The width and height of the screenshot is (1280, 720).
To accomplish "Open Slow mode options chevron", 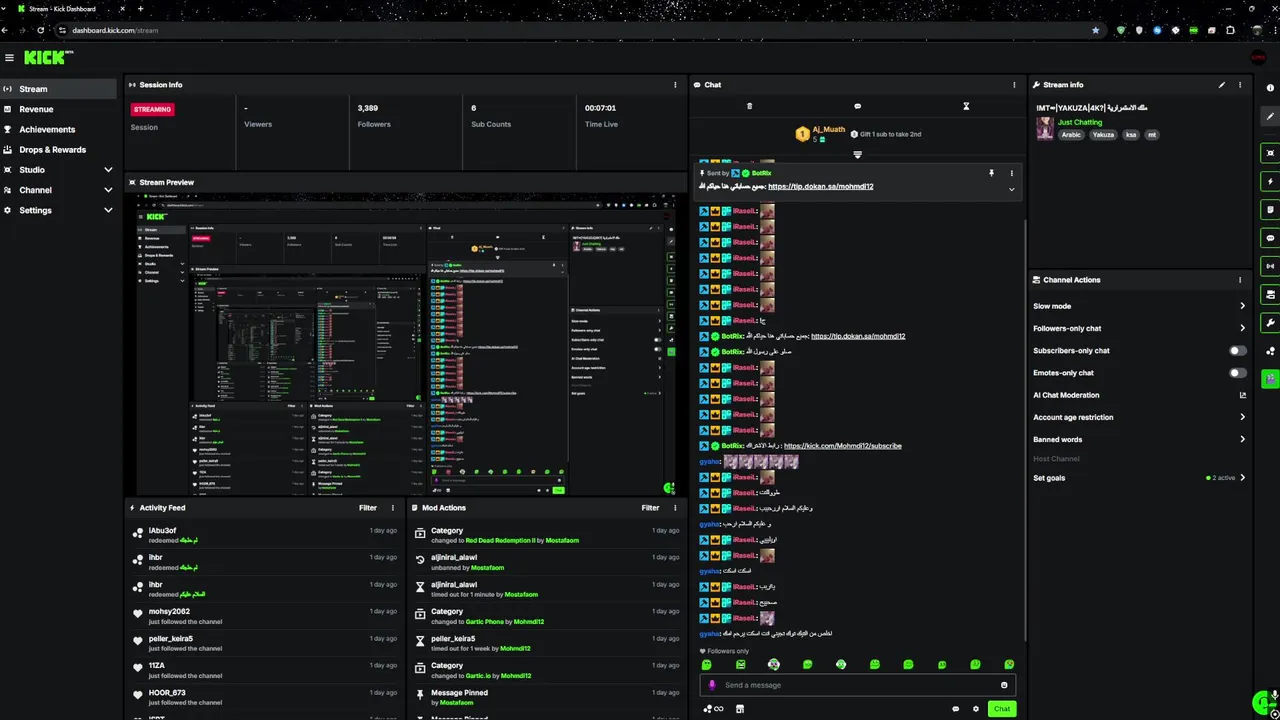I will tap(1243, 306).
